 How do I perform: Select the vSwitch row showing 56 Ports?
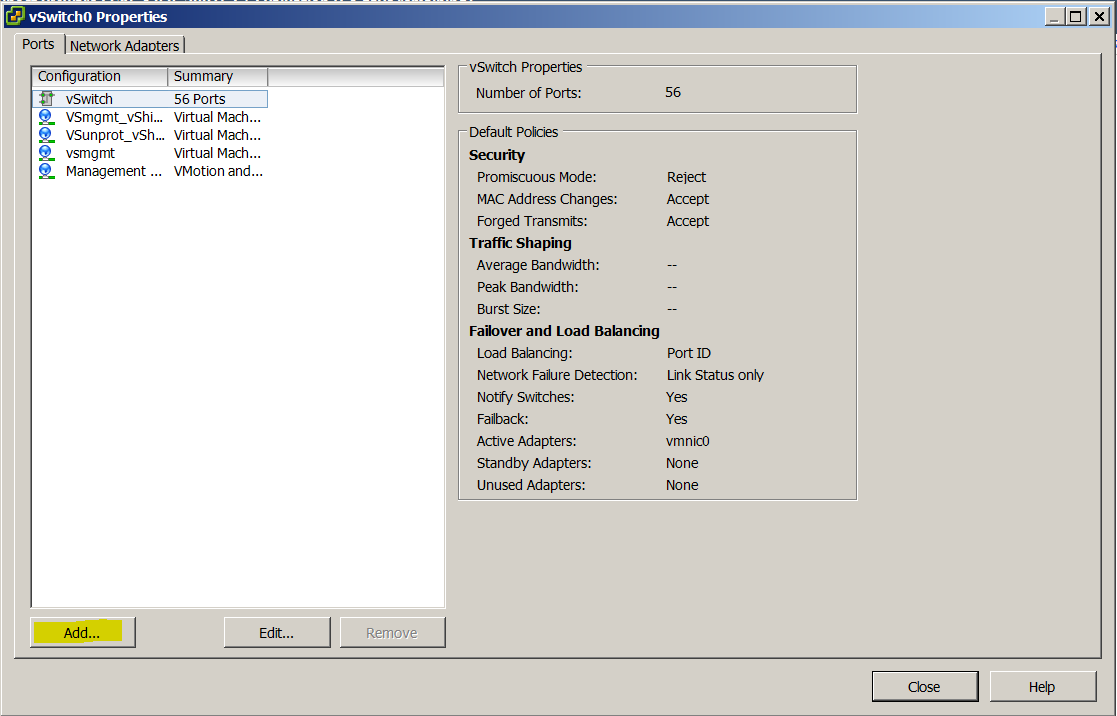[x=150, y=99]
